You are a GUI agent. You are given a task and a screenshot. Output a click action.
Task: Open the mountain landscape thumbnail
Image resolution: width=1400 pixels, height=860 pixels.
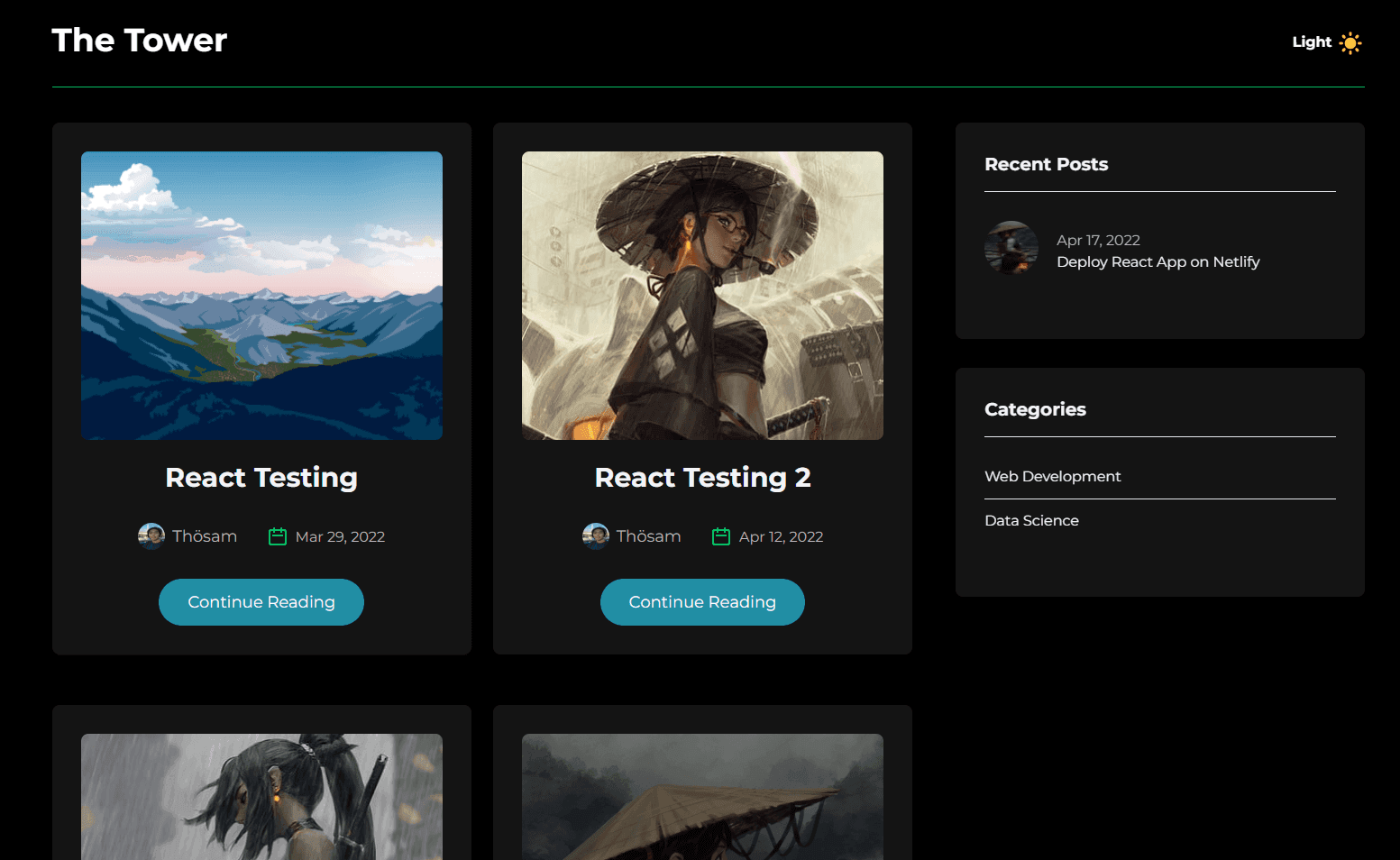pyautogui.click(x=261, y=296)
